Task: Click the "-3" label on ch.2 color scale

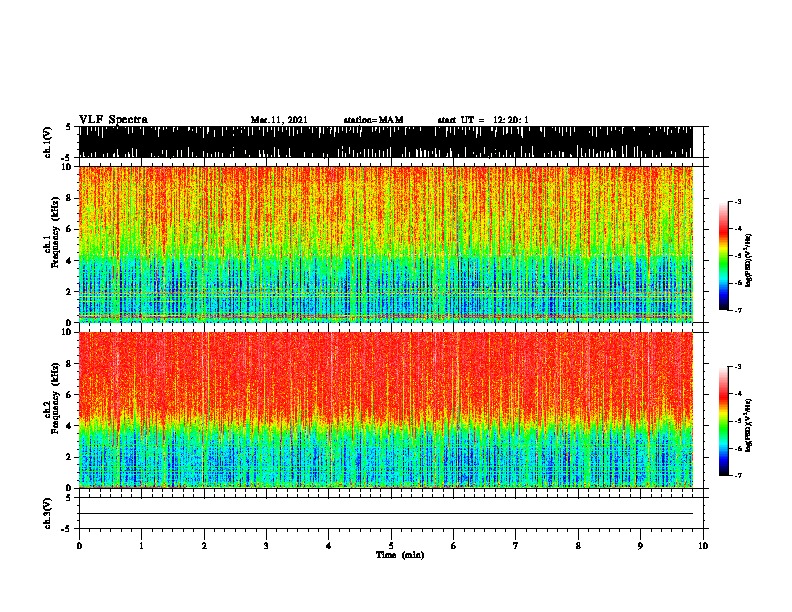Action: click(x=738, y=367)
